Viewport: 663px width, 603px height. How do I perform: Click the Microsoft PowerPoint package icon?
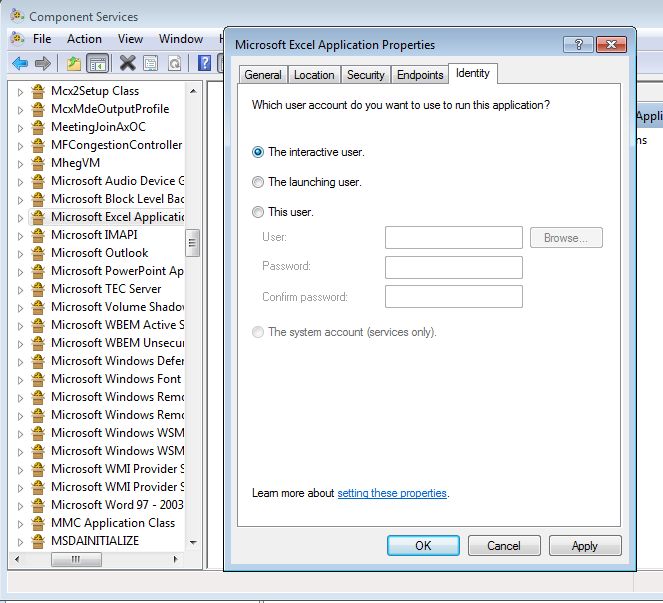38,271
